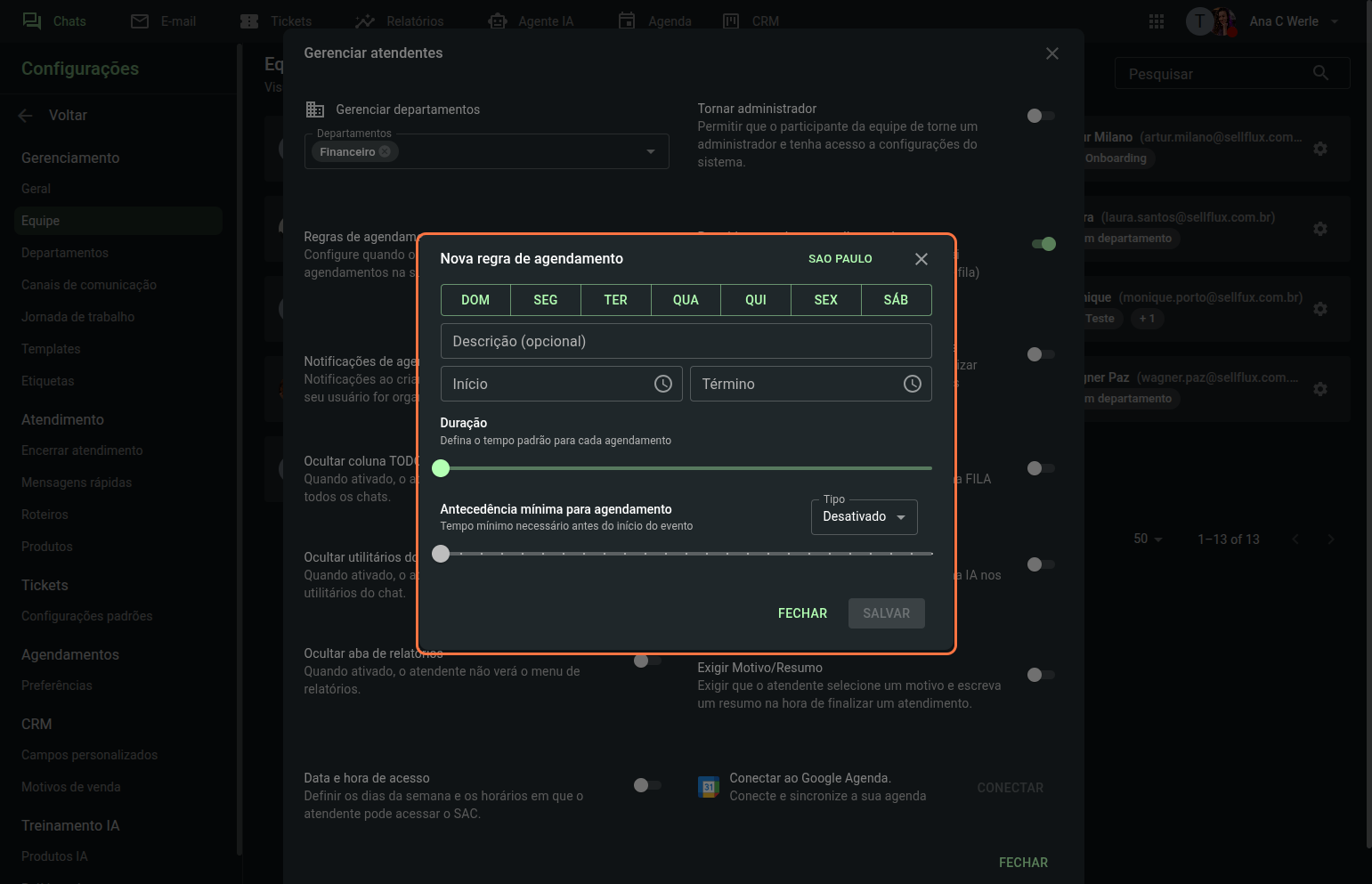The width and height of the screenshot is (1372, 884).
Task: Select Departamentos in the settings sidebar
Action: [x=65, y=253]
